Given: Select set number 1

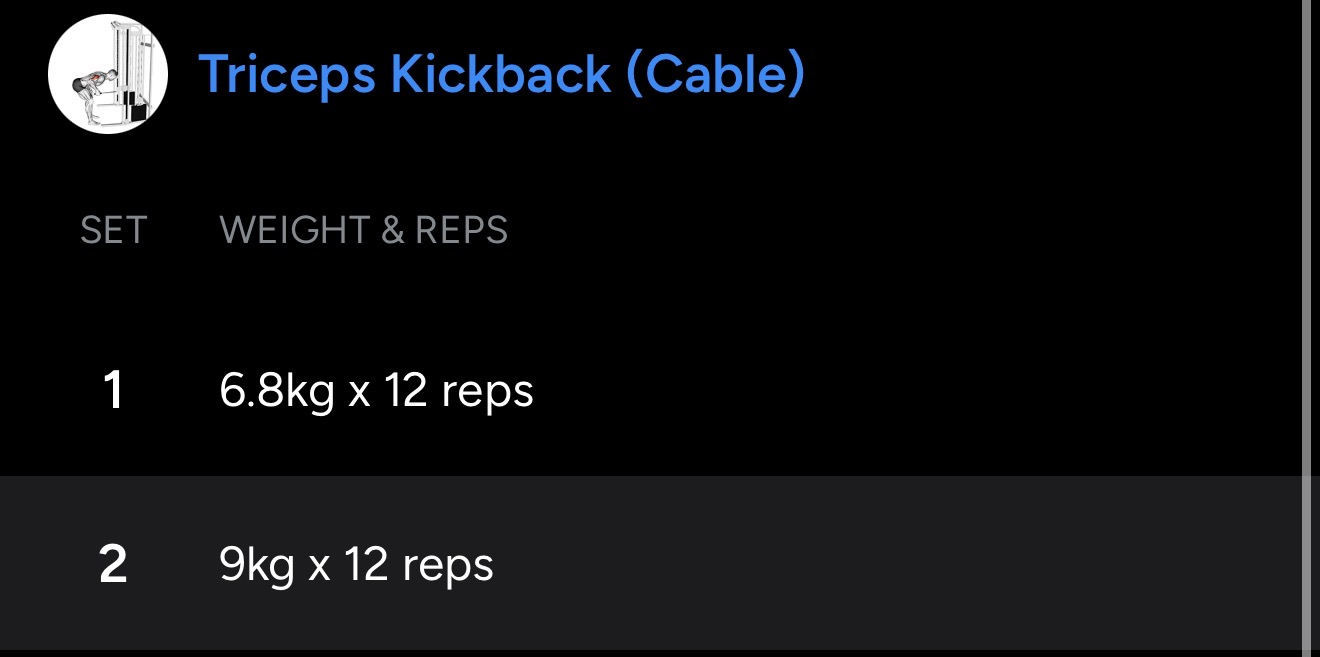Looking at the screenshot, I should point(113,391).
